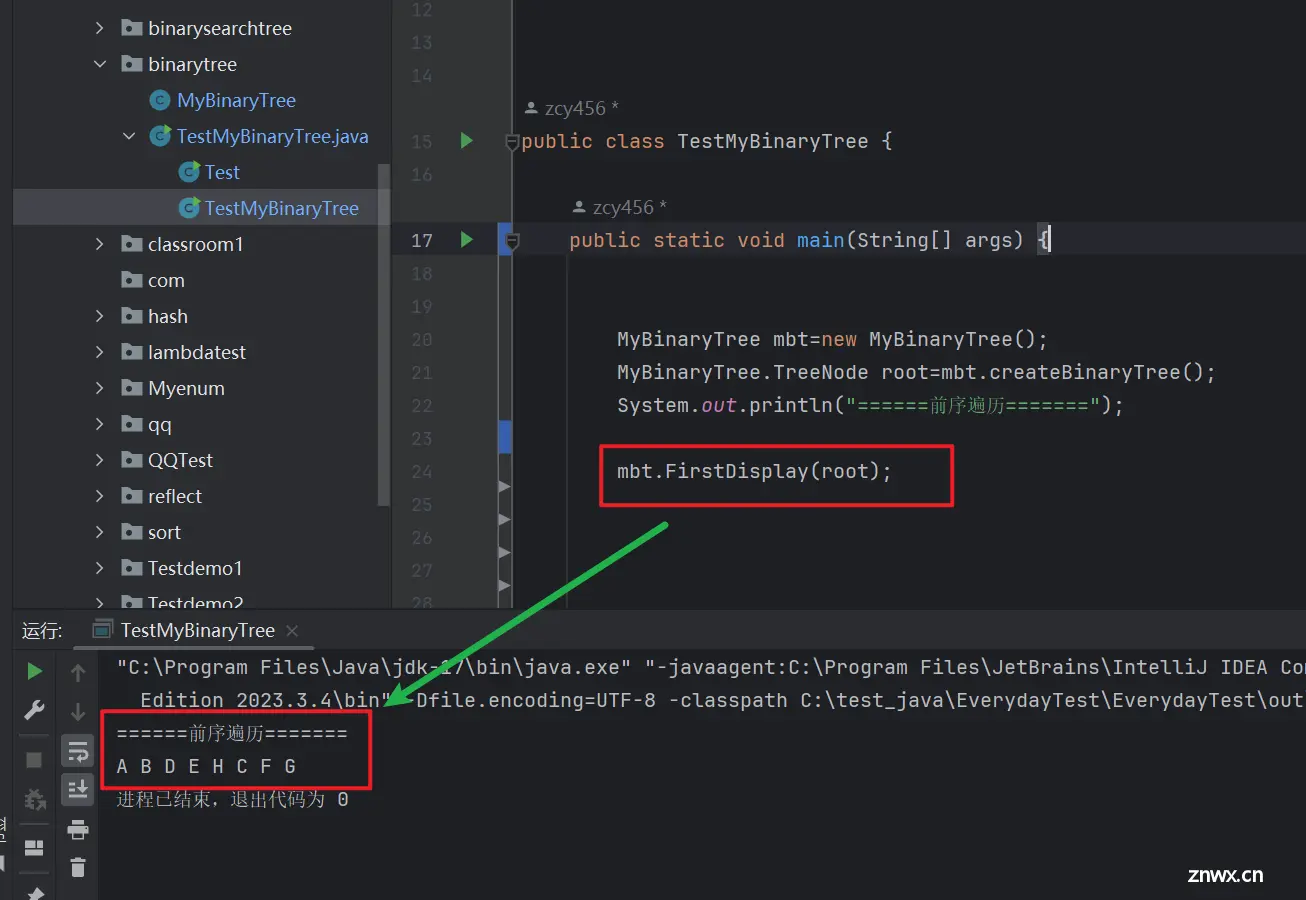
Task: Click the run tab's window icon
Action: click(101, 630)
